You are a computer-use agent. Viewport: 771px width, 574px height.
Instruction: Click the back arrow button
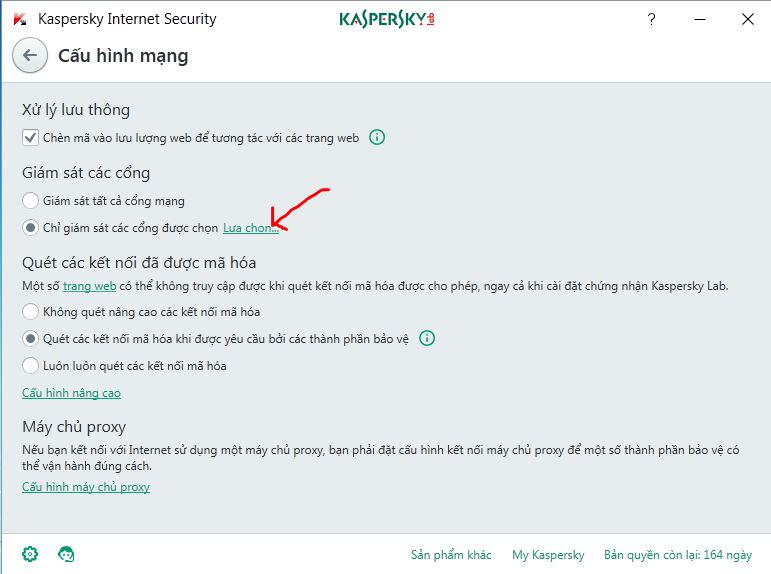tap(30, 56)
